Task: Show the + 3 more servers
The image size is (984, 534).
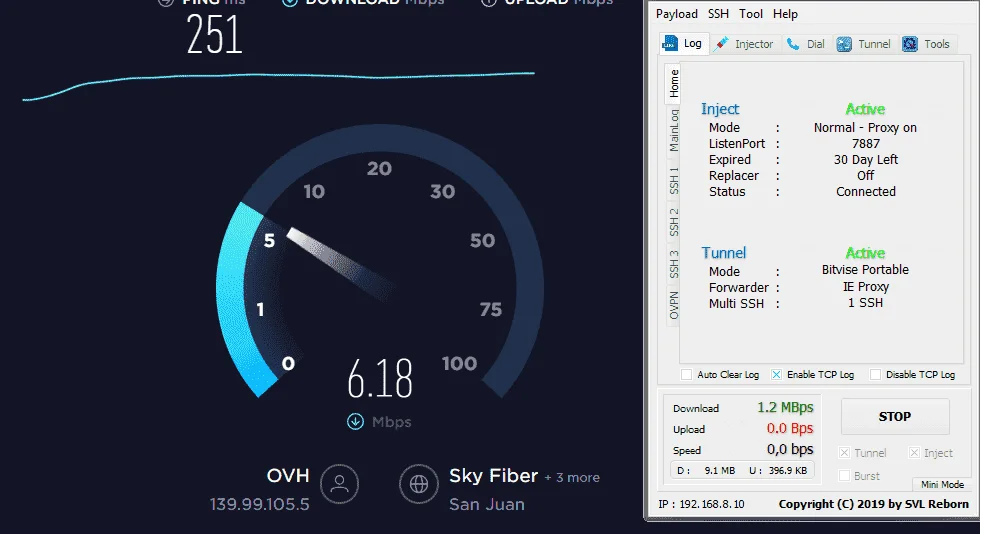Action: coord(572,478)
